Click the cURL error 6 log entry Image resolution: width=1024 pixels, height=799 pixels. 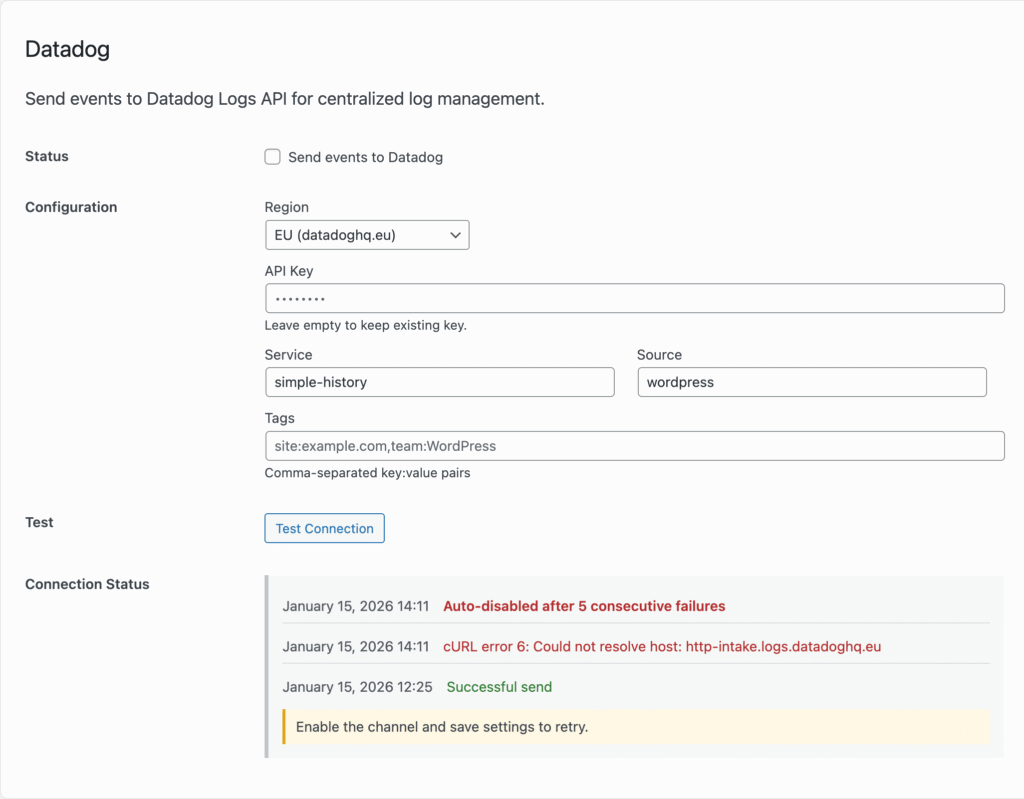point(662,647)
